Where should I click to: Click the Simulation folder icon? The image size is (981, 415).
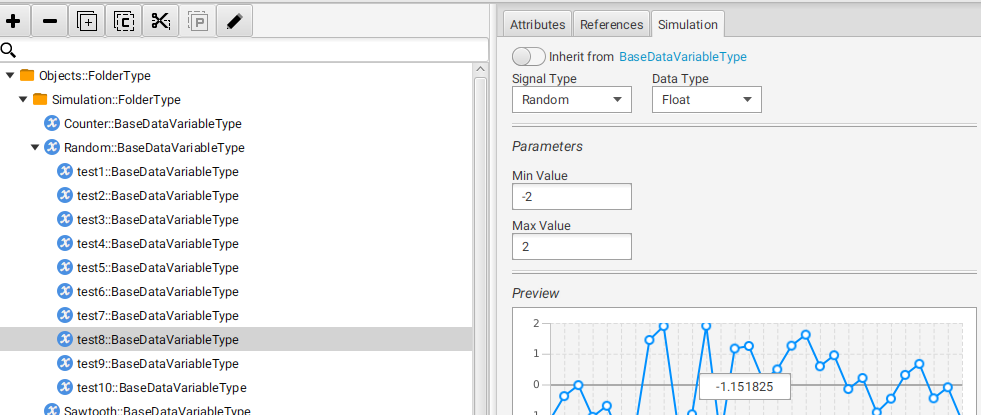pos(39,100)
